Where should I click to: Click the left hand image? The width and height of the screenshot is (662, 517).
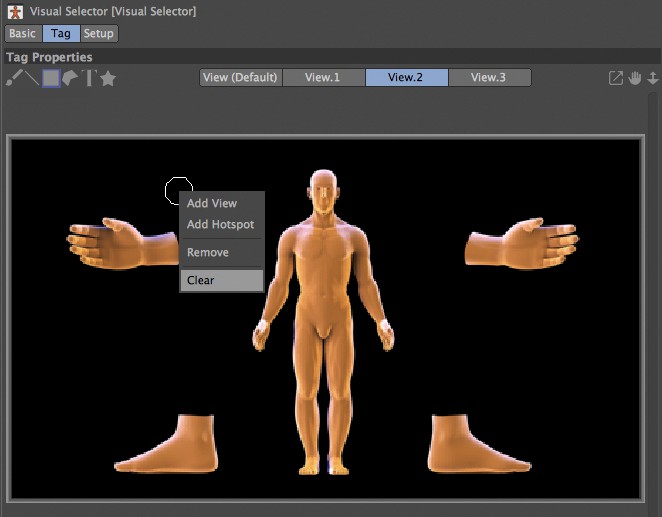[122, 243]
